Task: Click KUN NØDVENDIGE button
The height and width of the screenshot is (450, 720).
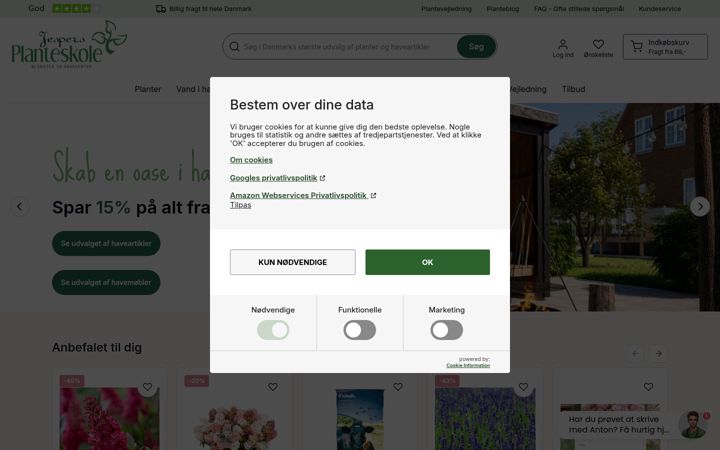Action: 292,262
